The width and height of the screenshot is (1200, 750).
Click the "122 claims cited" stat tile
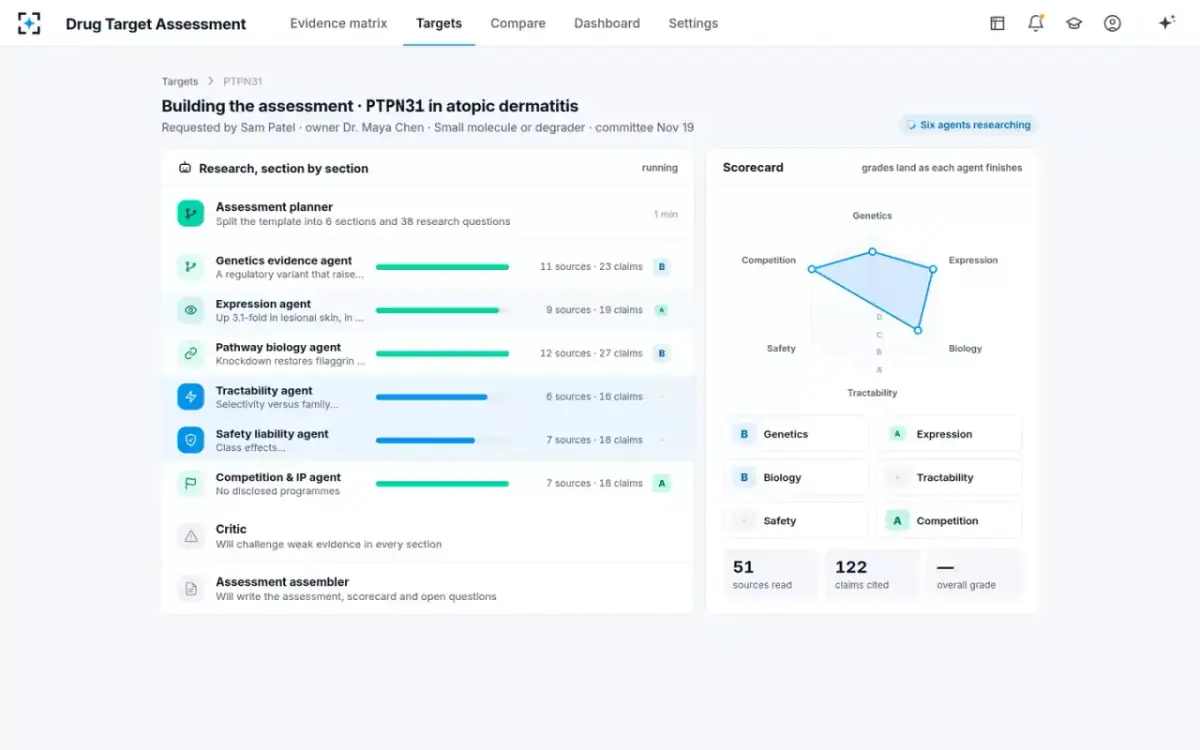coord(873,574)
